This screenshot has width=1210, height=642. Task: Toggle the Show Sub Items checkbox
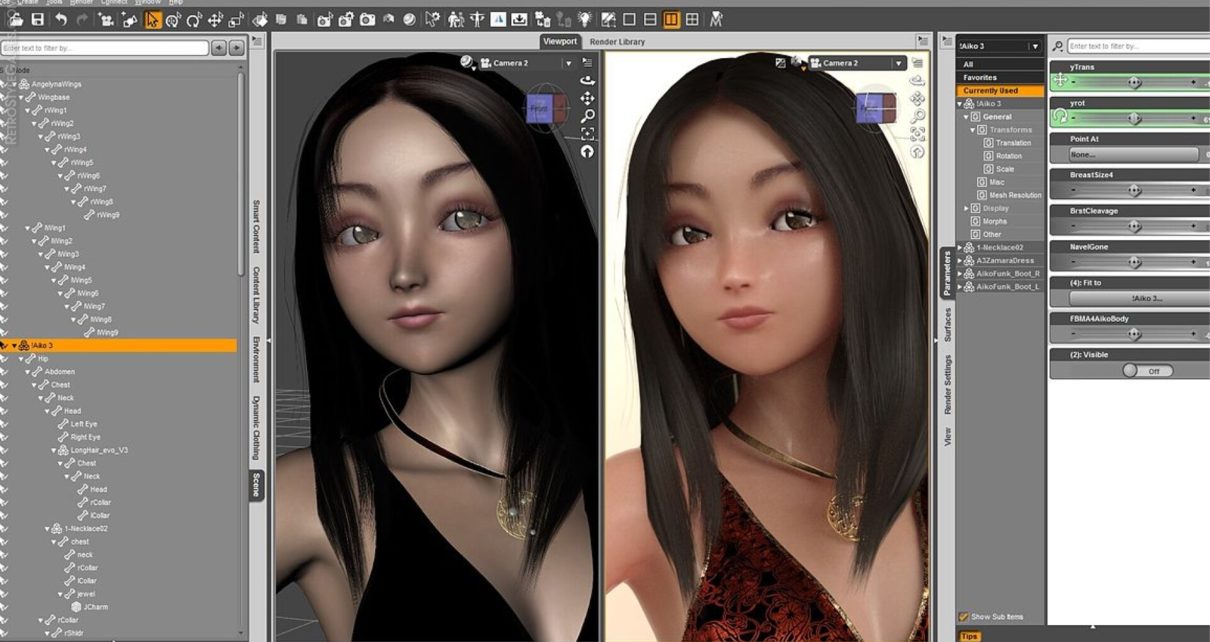(x=964, y=617)
